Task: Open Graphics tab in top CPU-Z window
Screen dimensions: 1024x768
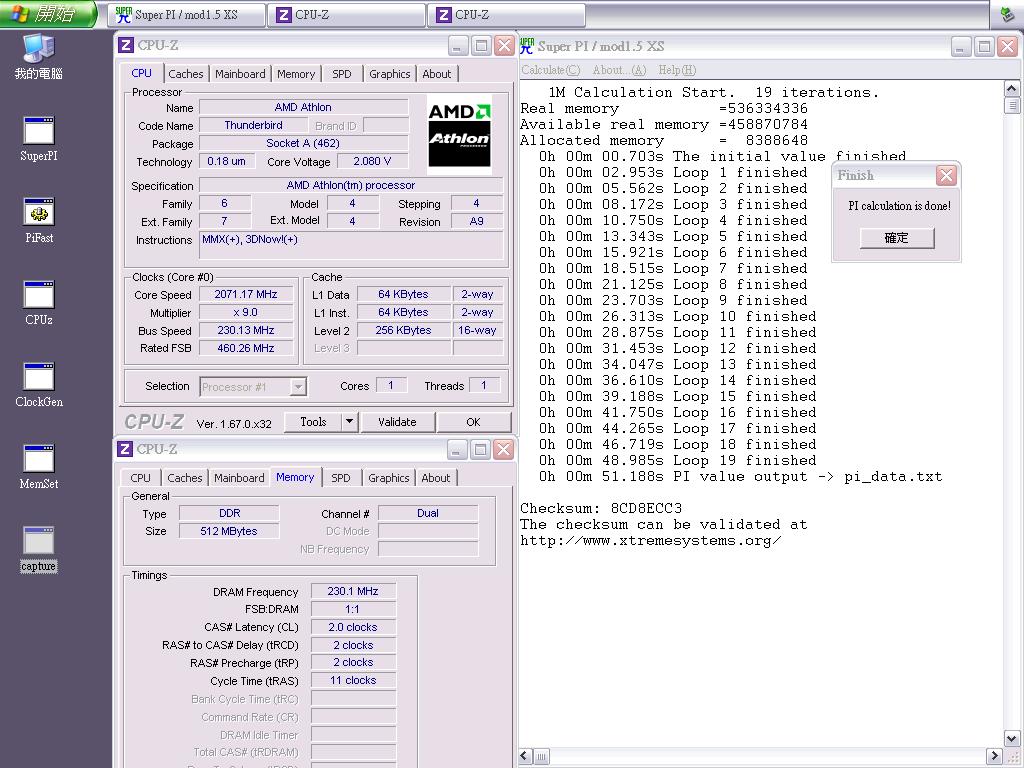Action: pyautogui.click(x=390, y=74)
